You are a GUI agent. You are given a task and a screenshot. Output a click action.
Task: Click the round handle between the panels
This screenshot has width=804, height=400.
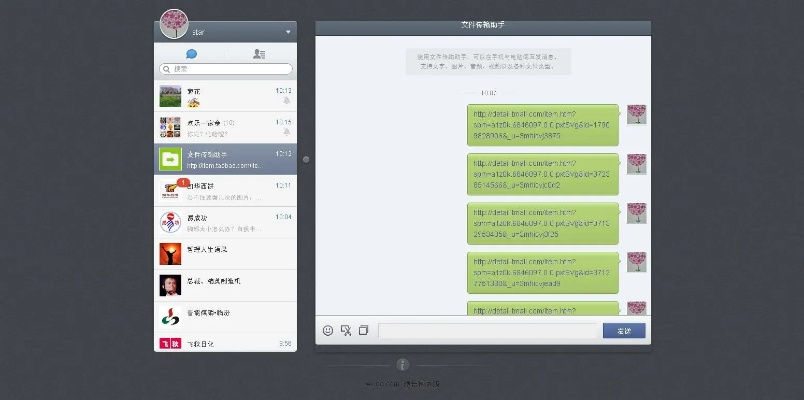(x=306, y=158)
